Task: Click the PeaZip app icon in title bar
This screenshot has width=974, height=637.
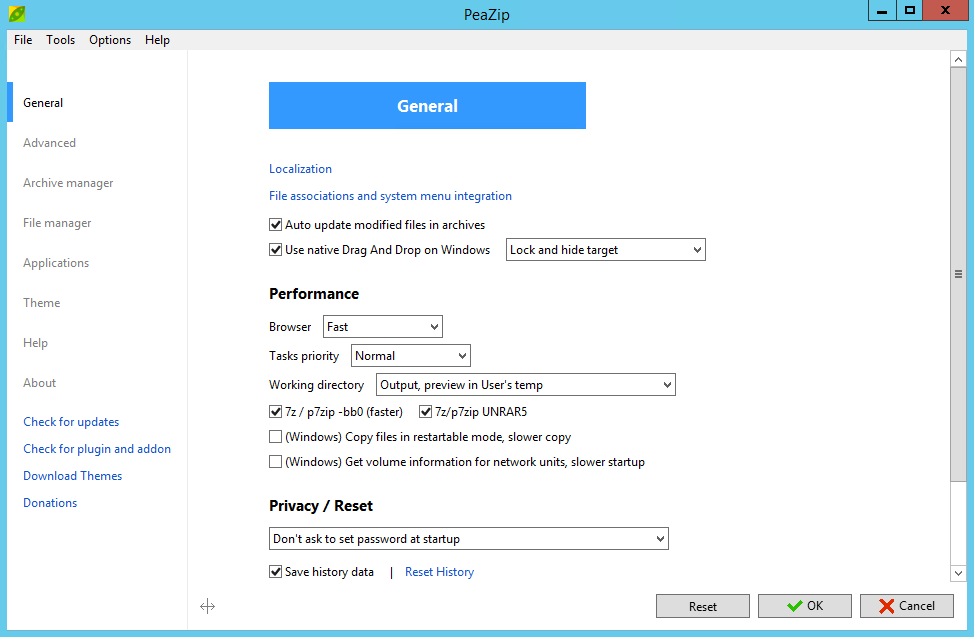Action: click(17, 13)
